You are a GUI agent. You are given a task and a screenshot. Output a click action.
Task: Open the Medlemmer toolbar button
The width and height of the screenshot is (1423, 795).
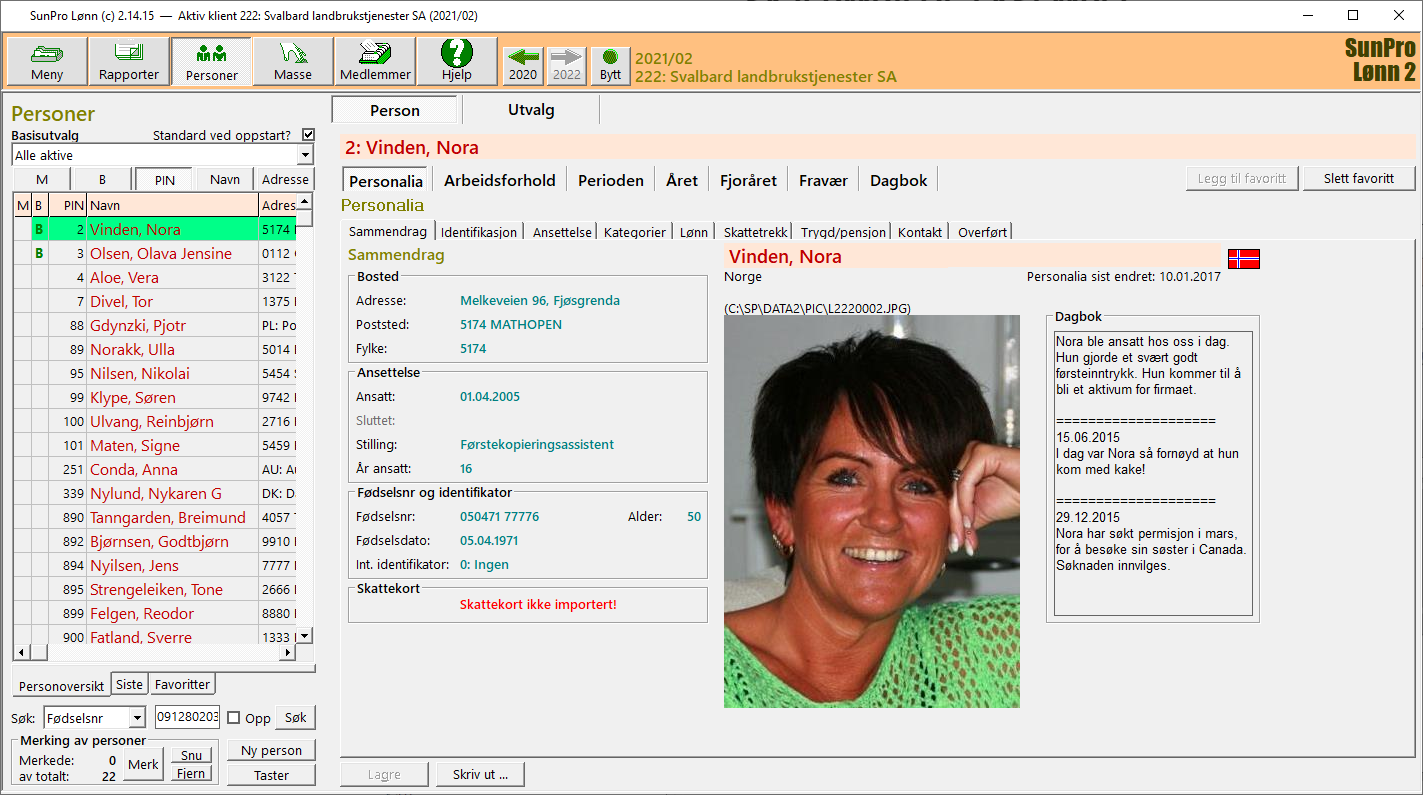point(375,61)
